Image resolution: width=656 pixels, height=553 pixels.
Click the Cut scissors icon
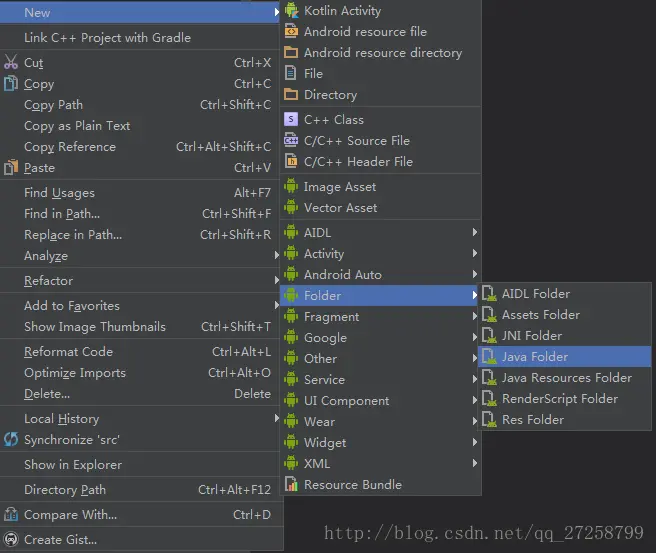point(10,62)
